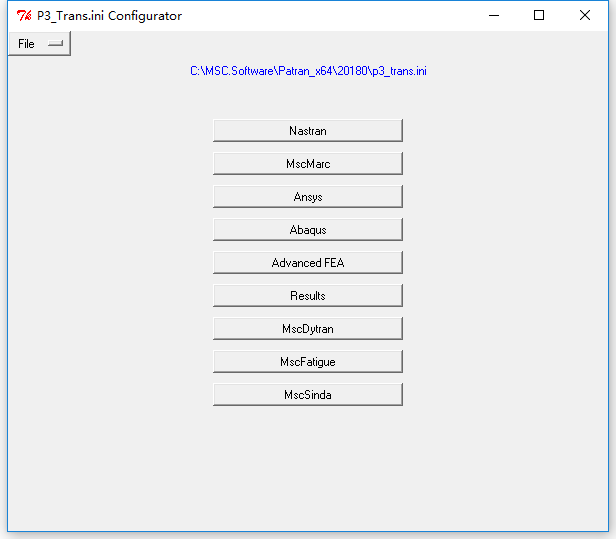Maximize the Configurator window

pyautogui.click(x=539, y=16)
